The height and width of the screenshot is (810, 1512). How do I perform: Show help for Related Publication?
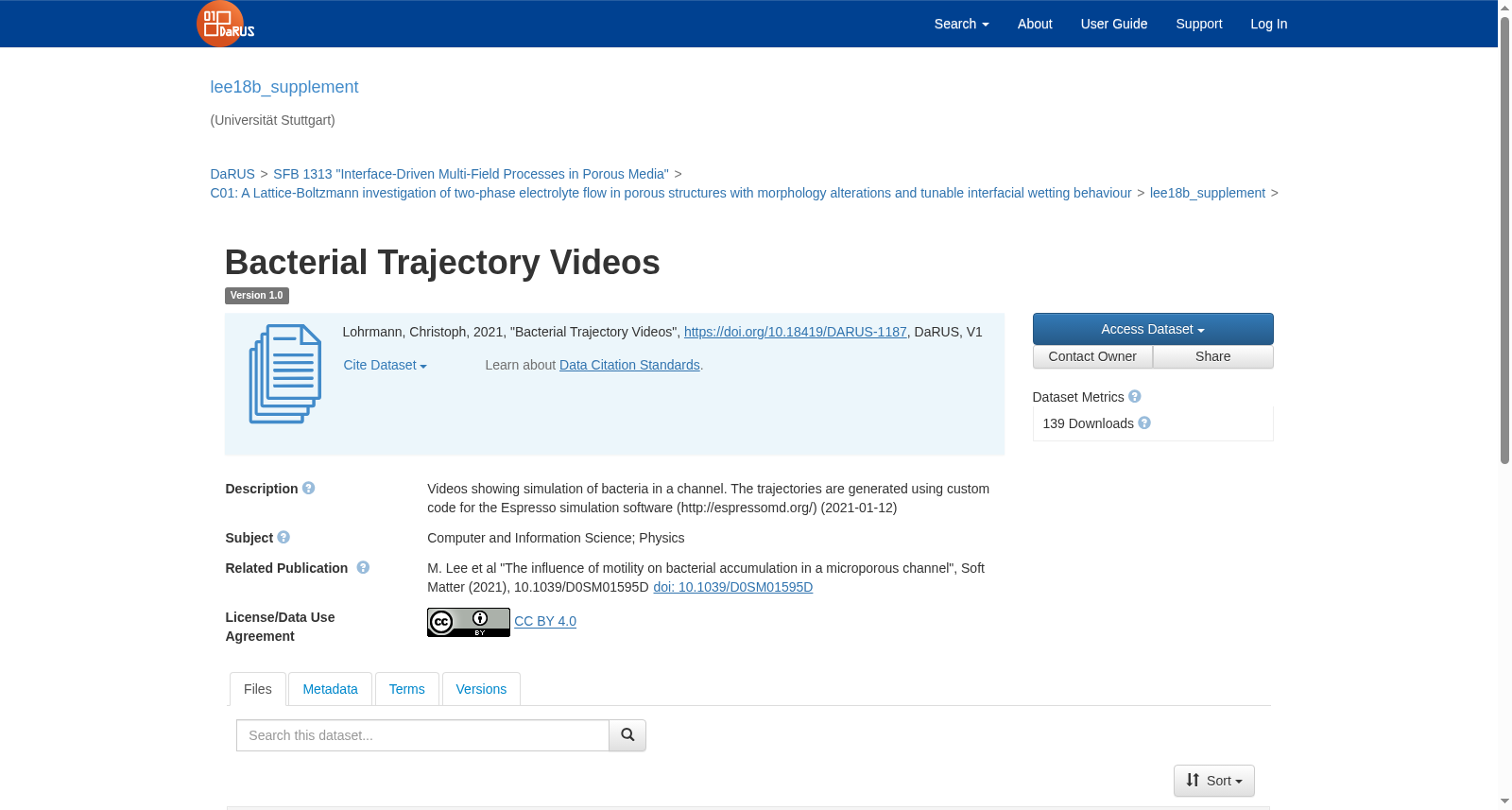(x=363, y=568)
